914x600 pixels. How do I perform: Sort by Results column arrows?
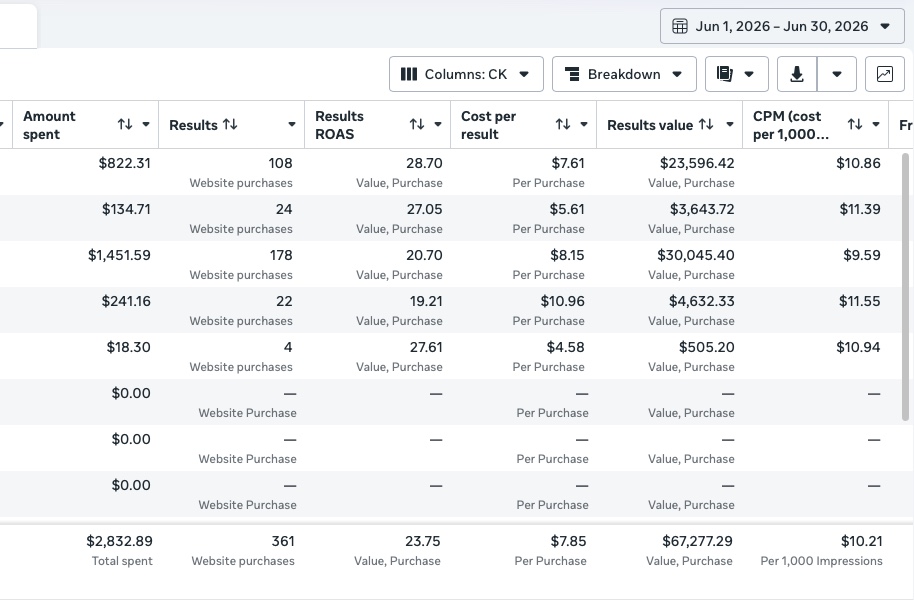point(230,124)
